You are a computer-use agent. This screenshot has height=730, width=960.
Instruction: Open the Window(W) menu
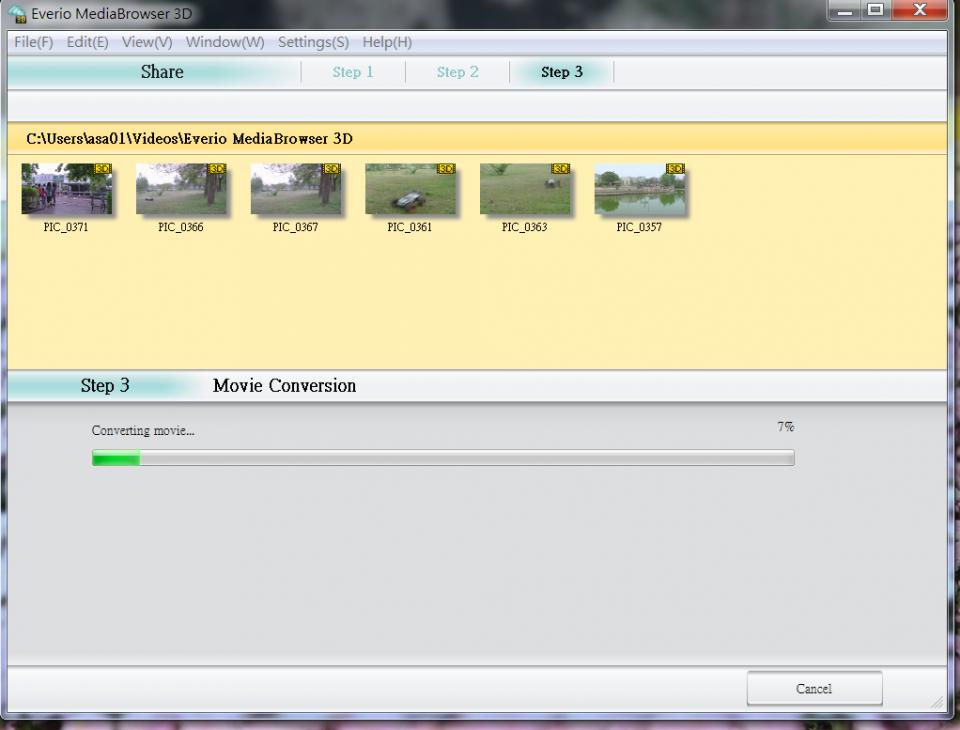[225, 42]
